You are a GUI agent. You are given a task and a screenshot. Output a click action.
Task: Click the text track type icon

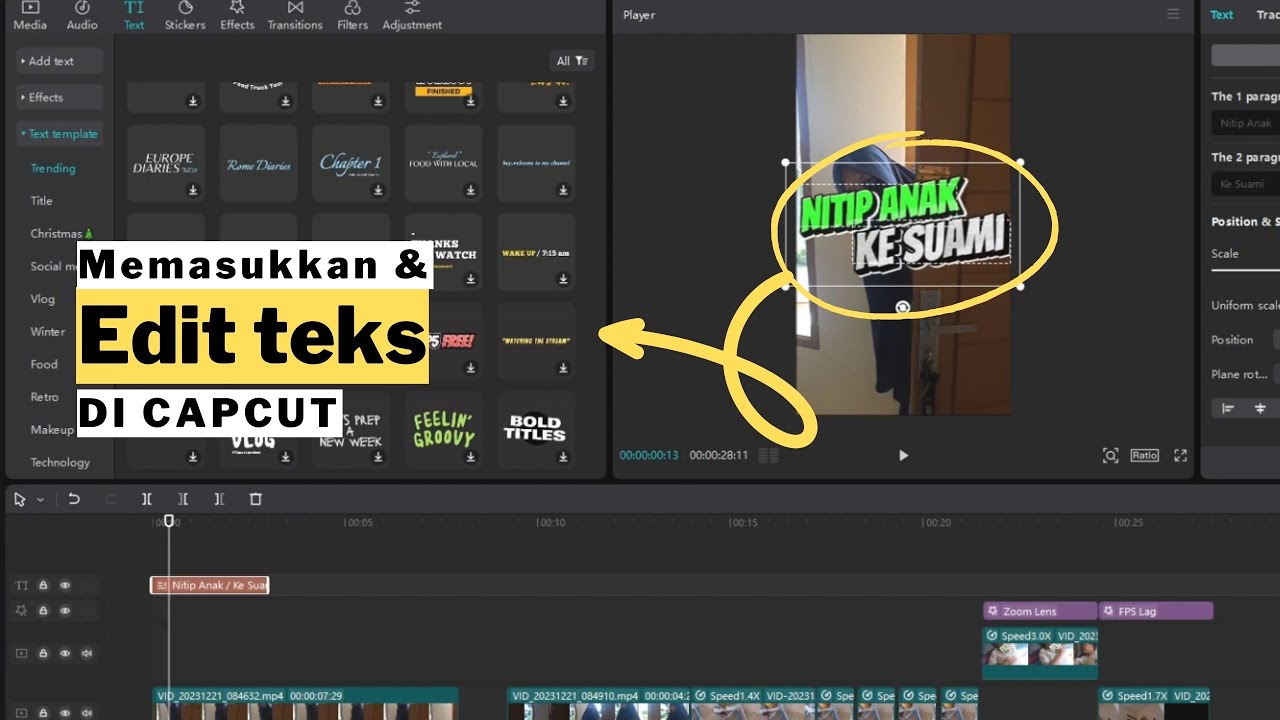point(22,585)
